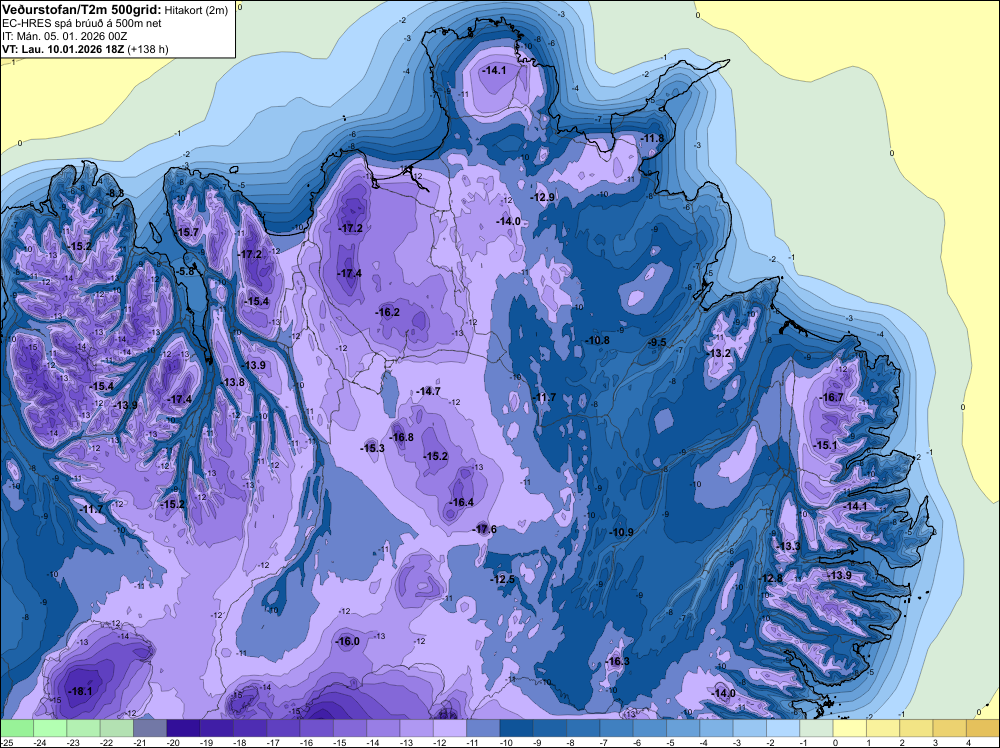Pick the 4 orange legend swatch

tap(982, 728)
